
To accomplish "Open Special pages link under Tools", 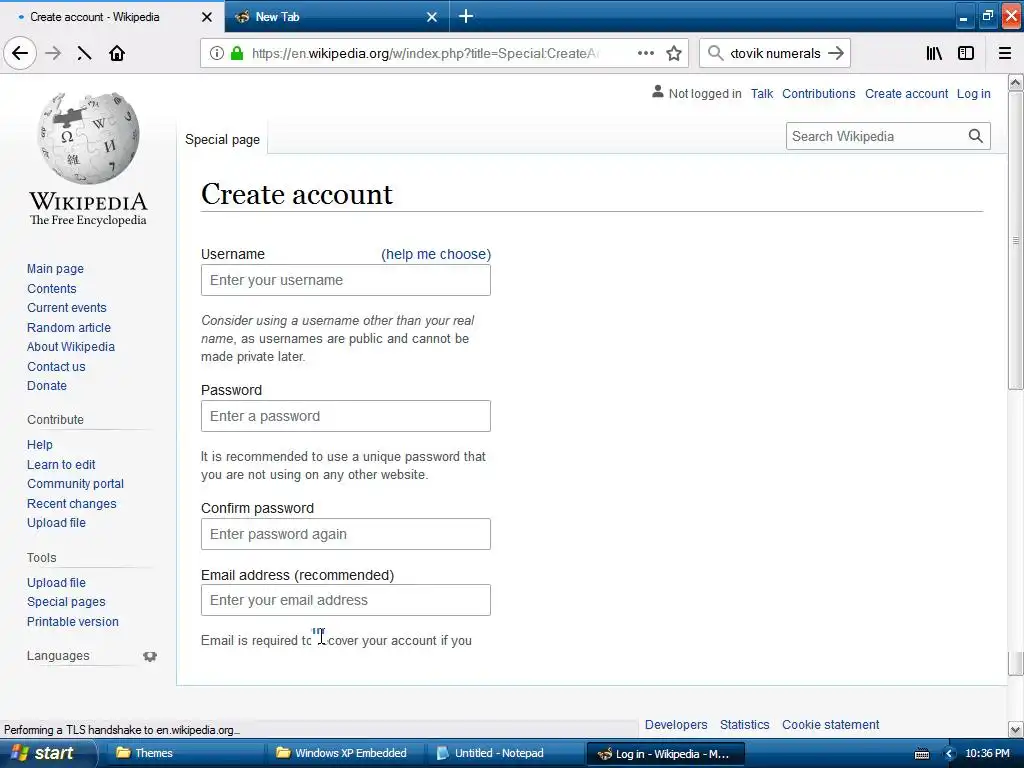I will [66, 601].
